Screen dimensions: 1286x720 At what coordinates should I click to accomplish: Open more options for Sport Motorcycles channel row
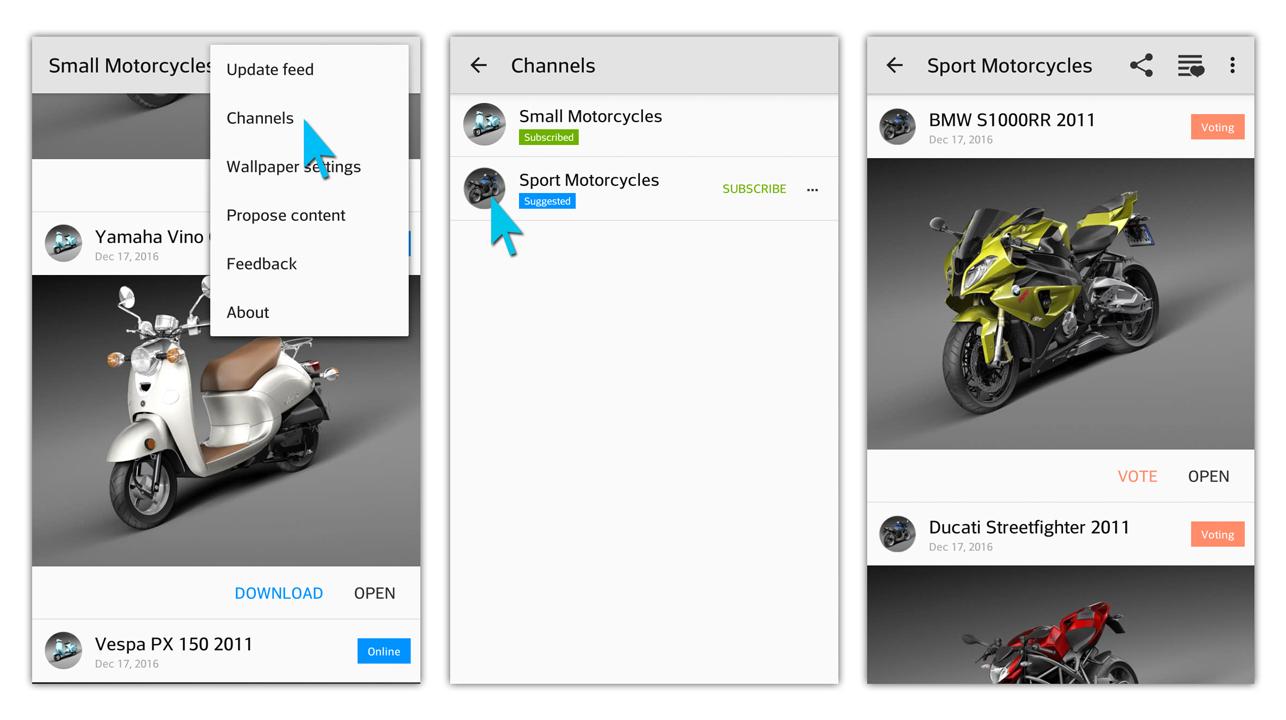coord(812,189)
